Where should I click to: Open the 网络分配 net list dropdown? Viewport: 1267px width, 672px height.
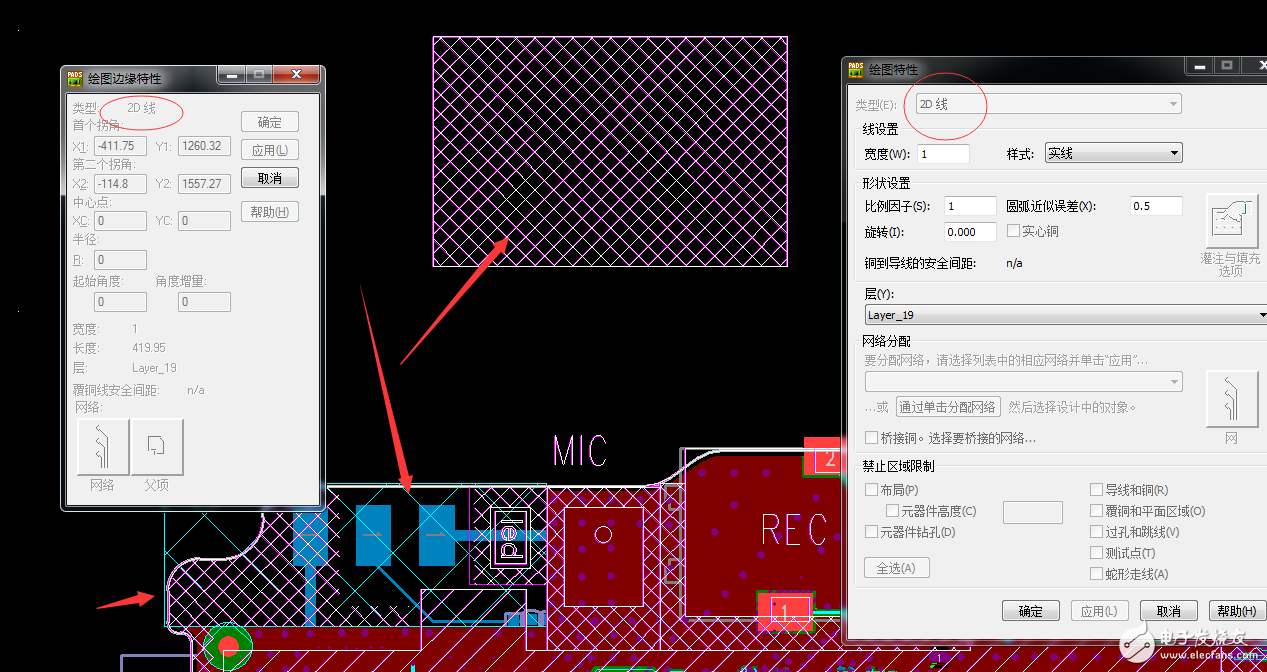point(1023,381)
